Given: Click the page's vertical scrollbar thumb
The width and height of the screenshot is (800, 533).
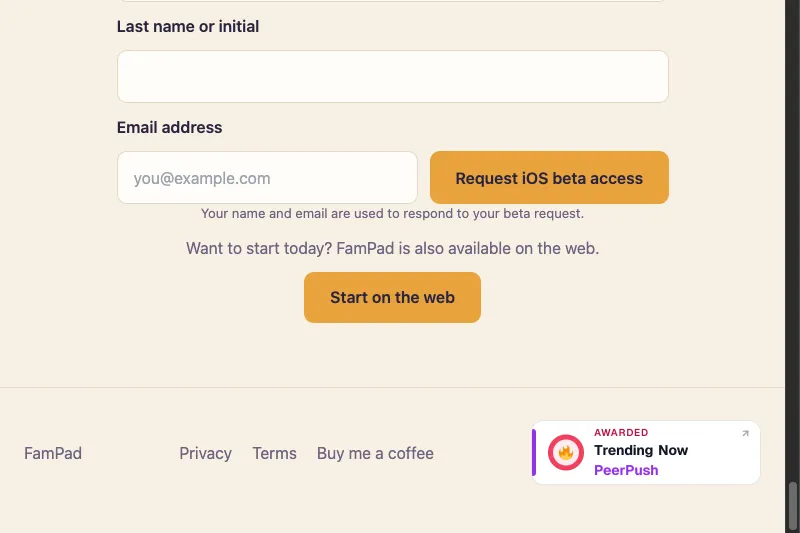Looking at the screenshot, I should (792, 504).
